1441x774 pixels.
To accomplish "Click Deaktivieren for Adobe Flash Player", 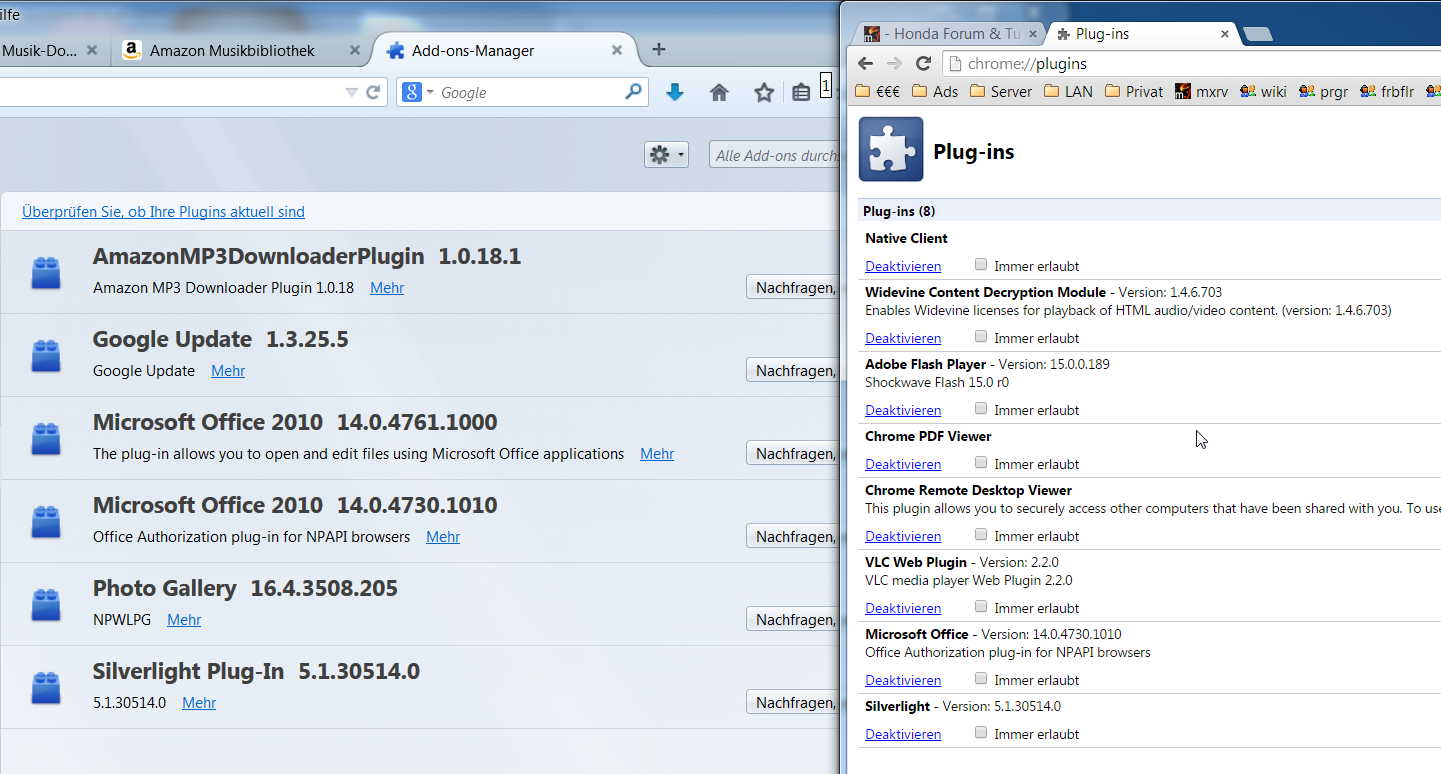I will point(903,410).
